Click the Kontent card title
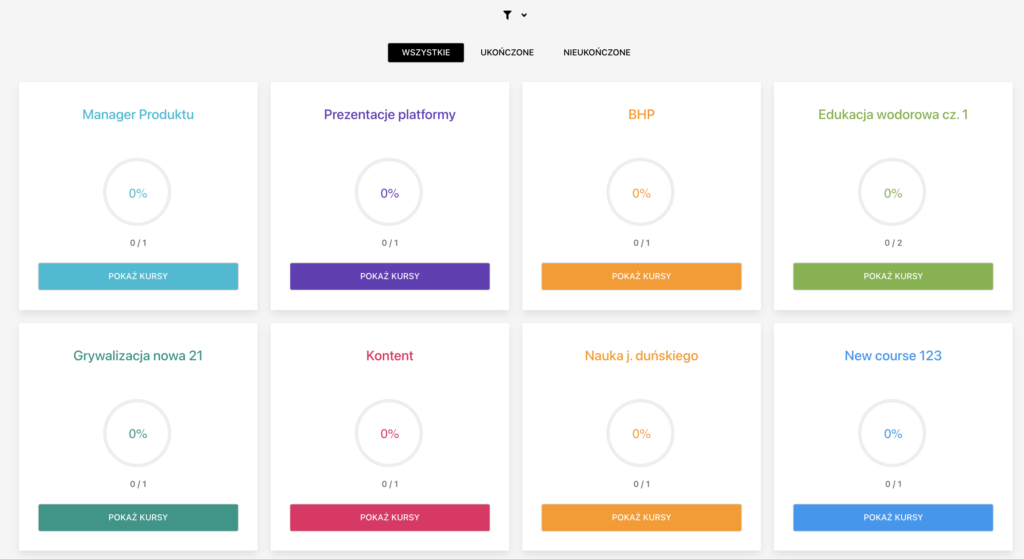 [390, 355]
